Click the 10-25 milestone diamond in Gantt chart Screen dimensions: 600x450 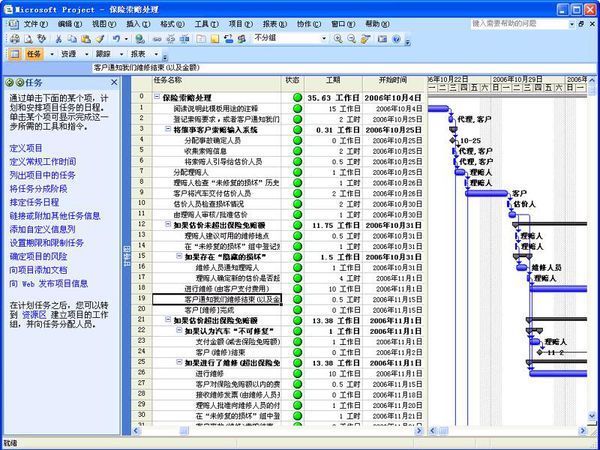[x=453, y=140]
